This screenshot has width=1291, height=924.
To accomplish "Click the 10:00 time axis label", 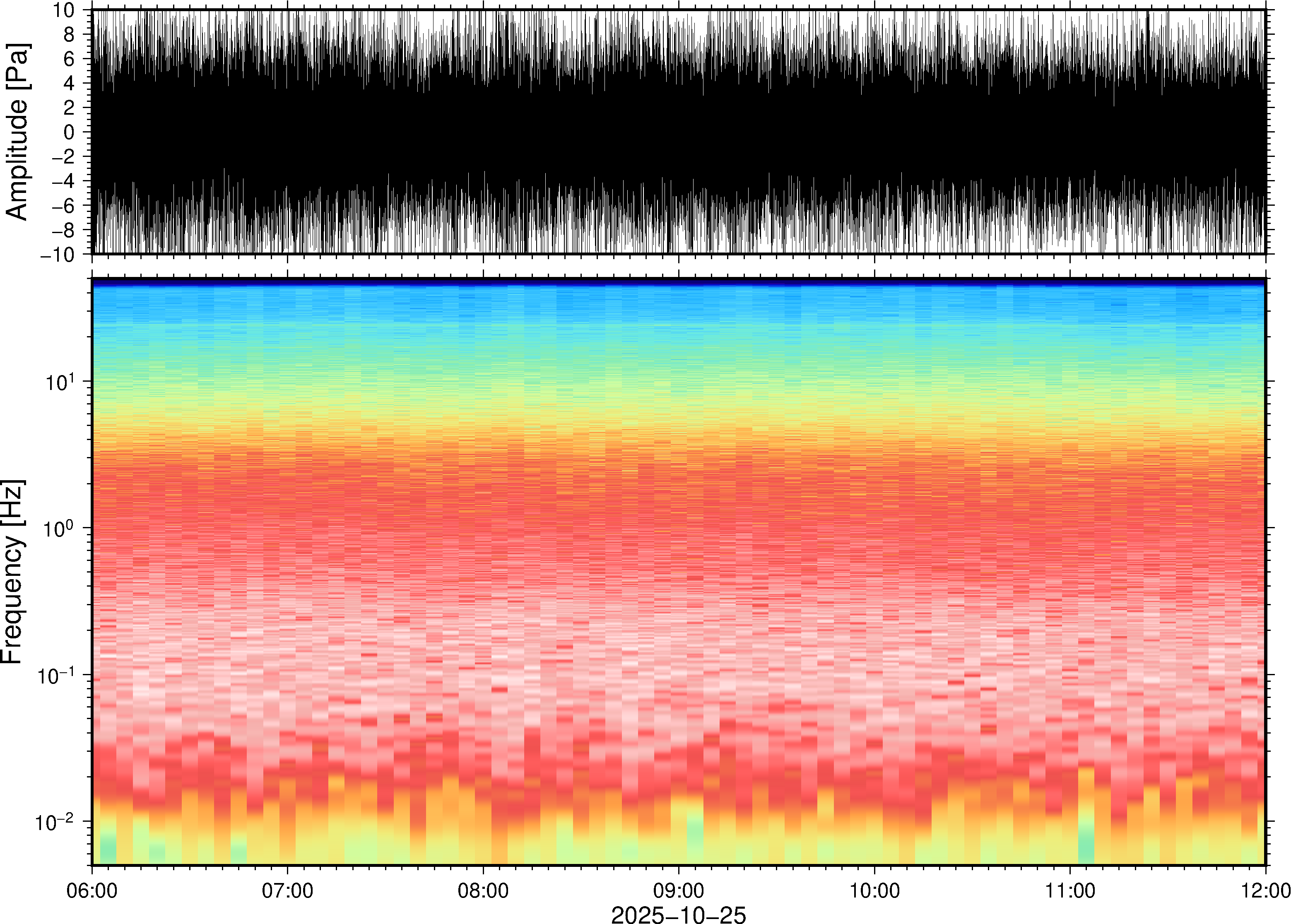I will tap(874, 890).
